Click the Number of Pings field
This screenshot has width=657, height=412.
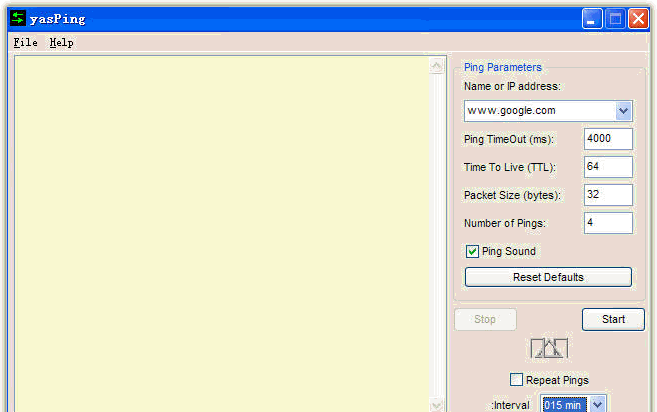[x=608, y=223]
